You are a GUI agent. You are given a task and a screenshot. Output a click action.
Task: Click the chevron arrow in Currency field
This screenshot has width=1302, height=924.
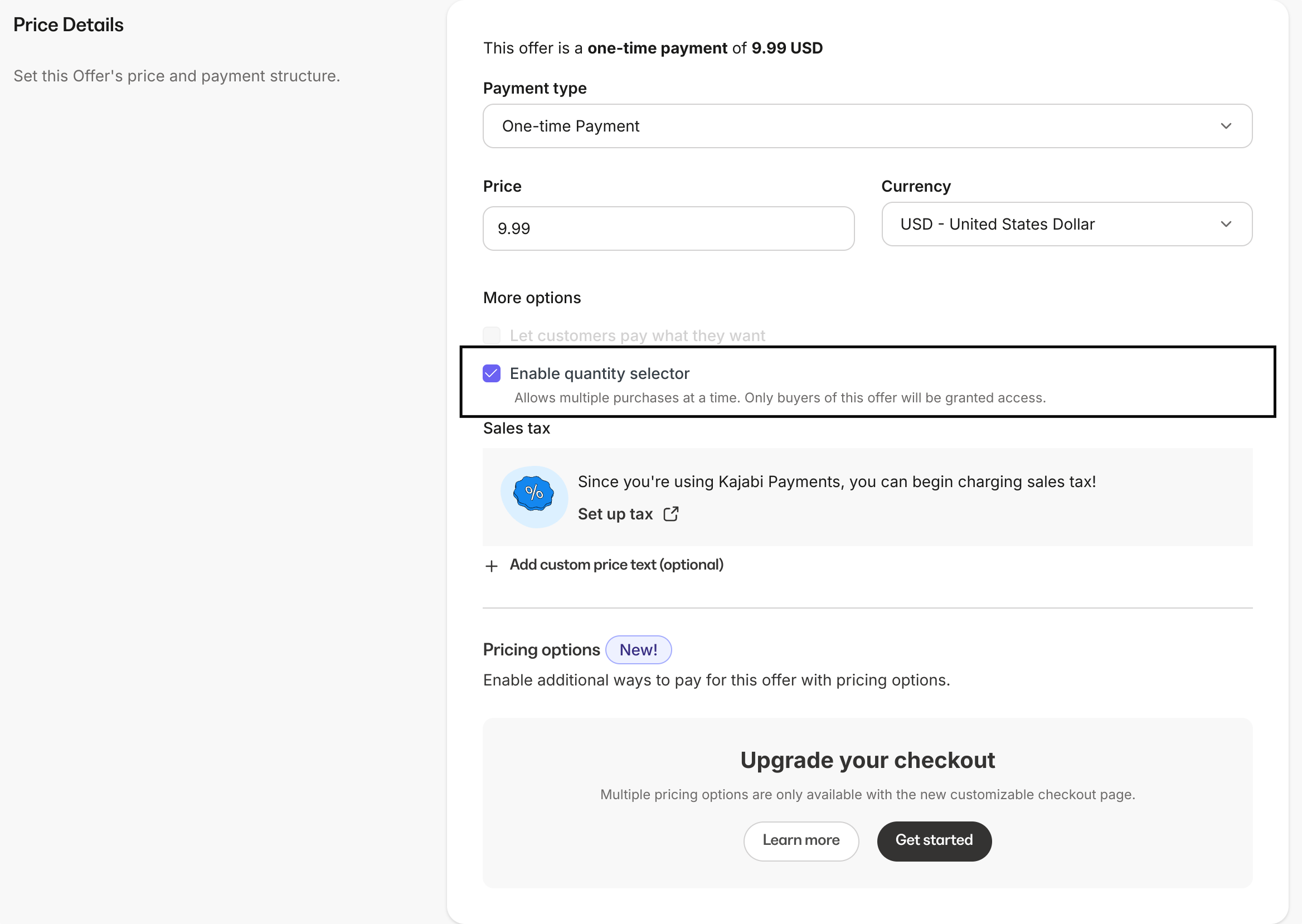pyautogui.click(x=1226, y=224)
